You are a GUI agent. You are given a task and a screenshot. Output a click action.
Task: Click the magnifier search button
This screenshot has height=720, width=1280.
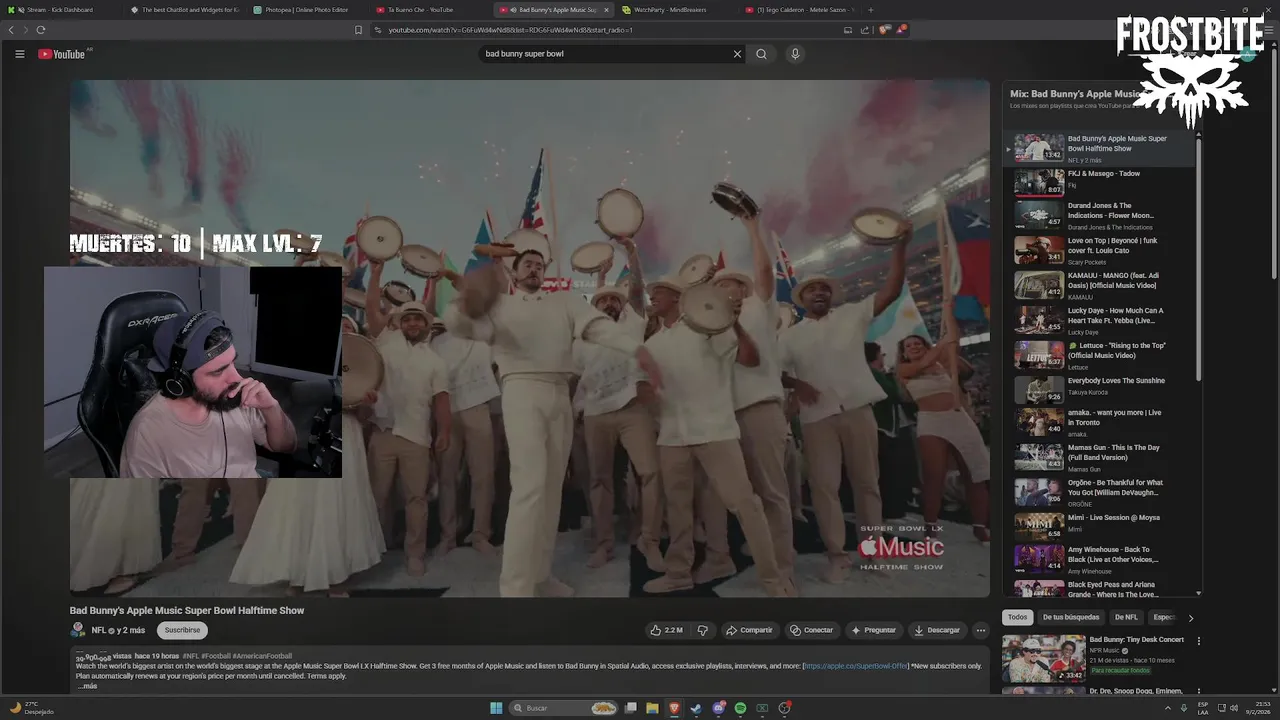pyautogui.click(x=762, y=54)
